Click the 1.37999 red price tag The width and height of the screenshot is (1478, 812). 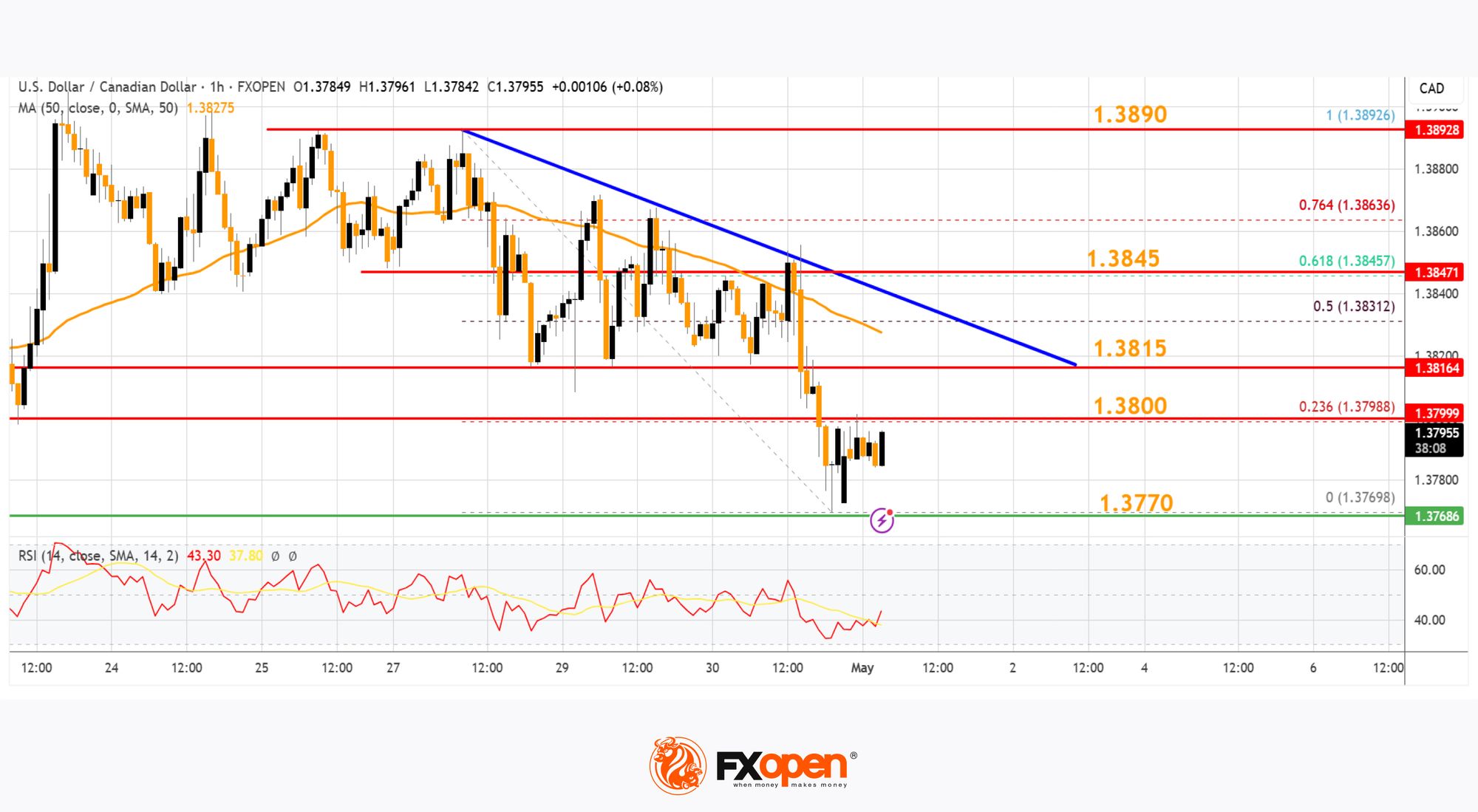pyautogui.click(x=1436, y=414)
